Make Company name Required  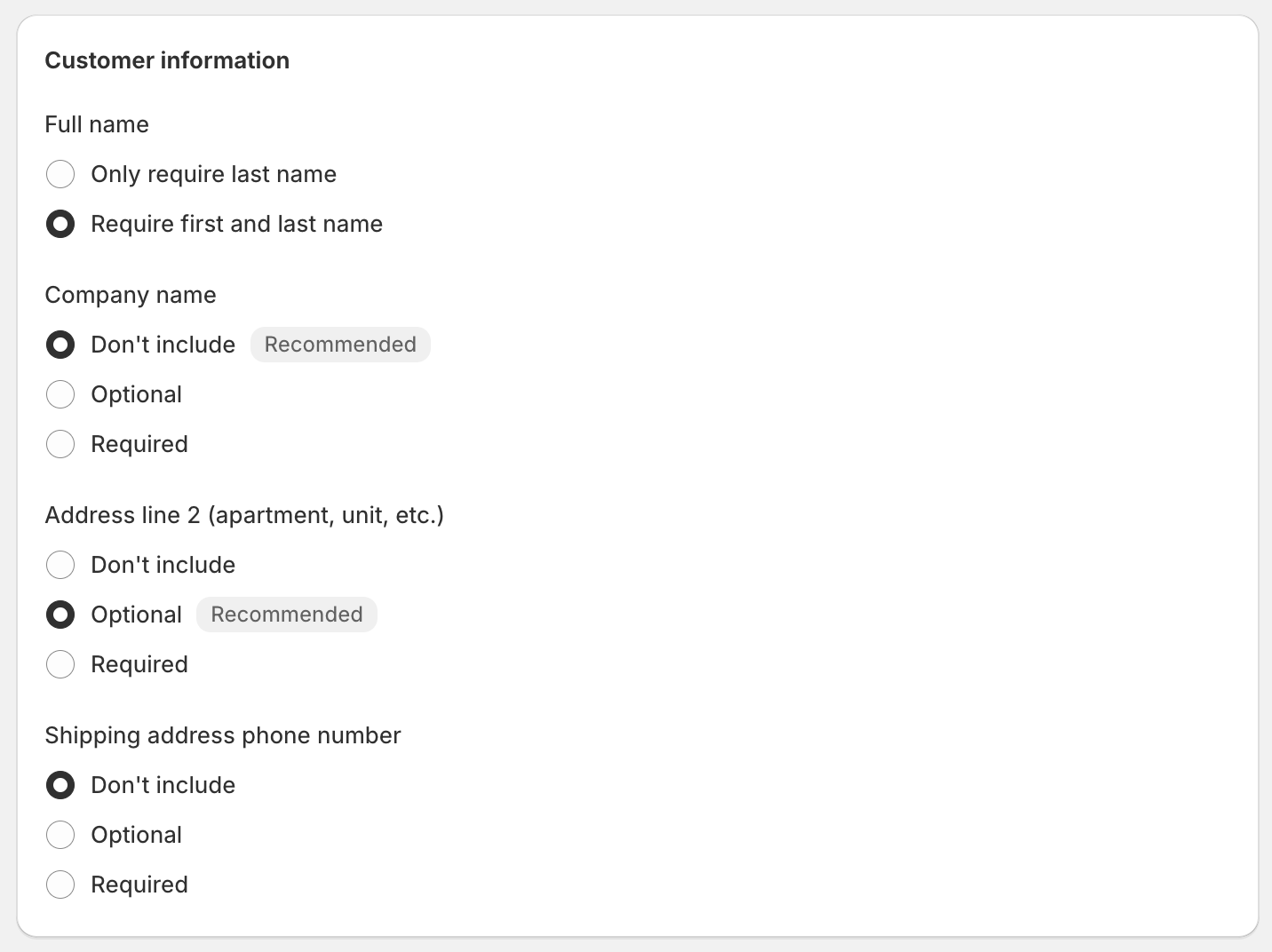click(60, 444)
